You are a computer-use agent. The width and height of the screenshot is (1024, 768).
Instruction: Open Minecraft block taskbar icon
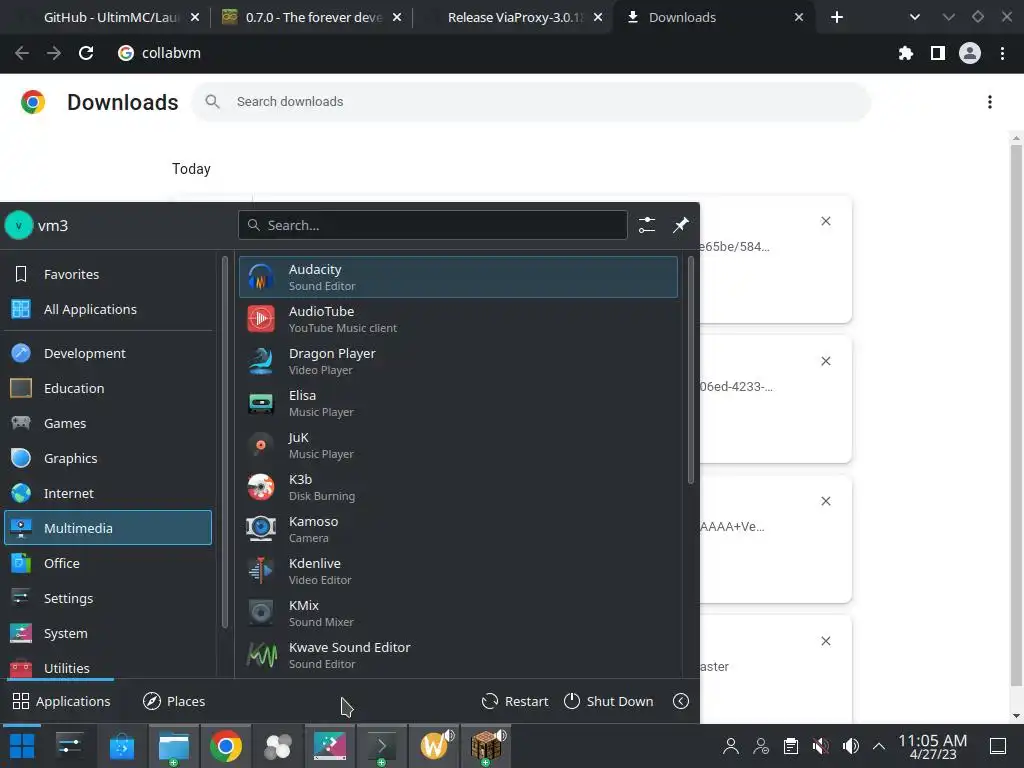(486, 746)
